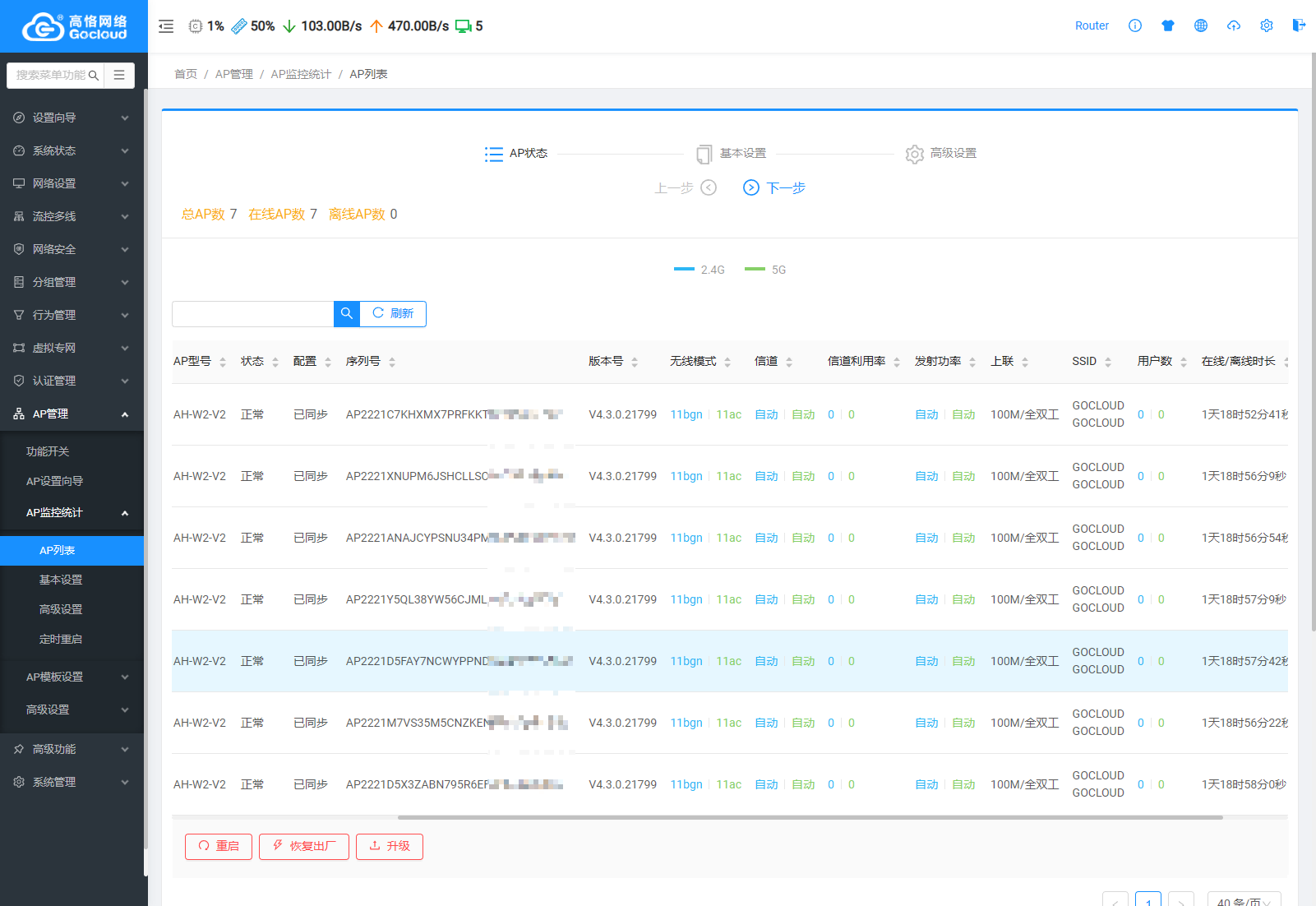This screenshot has width=1316, height=906.
Task: Click the 恢复出厂 factory reset button
Action: 304,846
